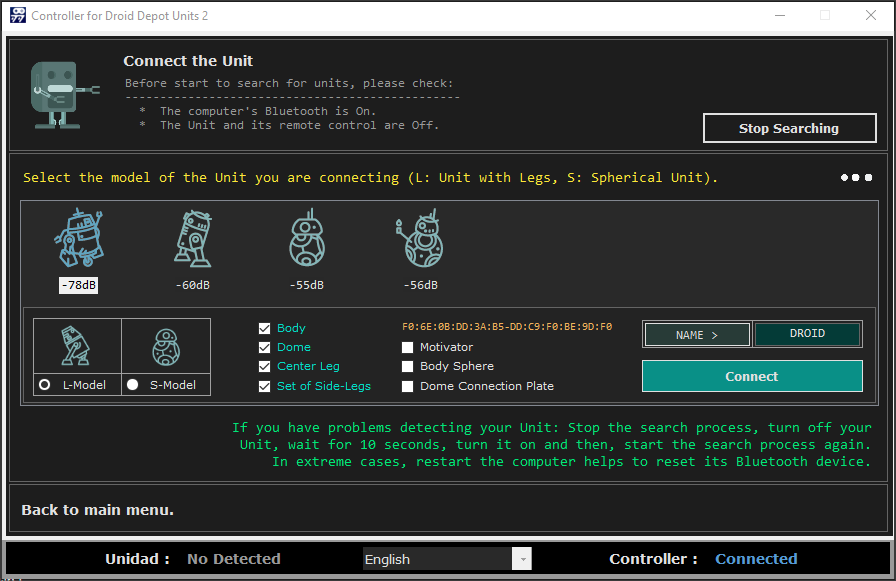Close the controller window
The image size is (896, 581).
[x=870, y=15]
